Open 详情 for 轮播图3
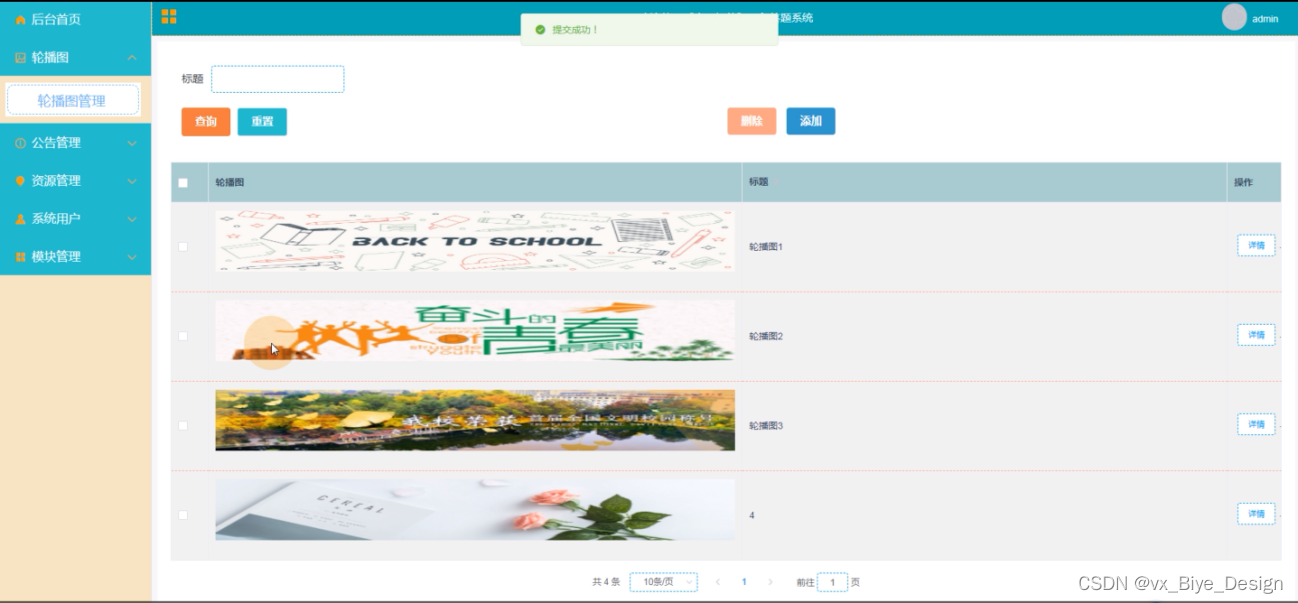 point(1256,425)
